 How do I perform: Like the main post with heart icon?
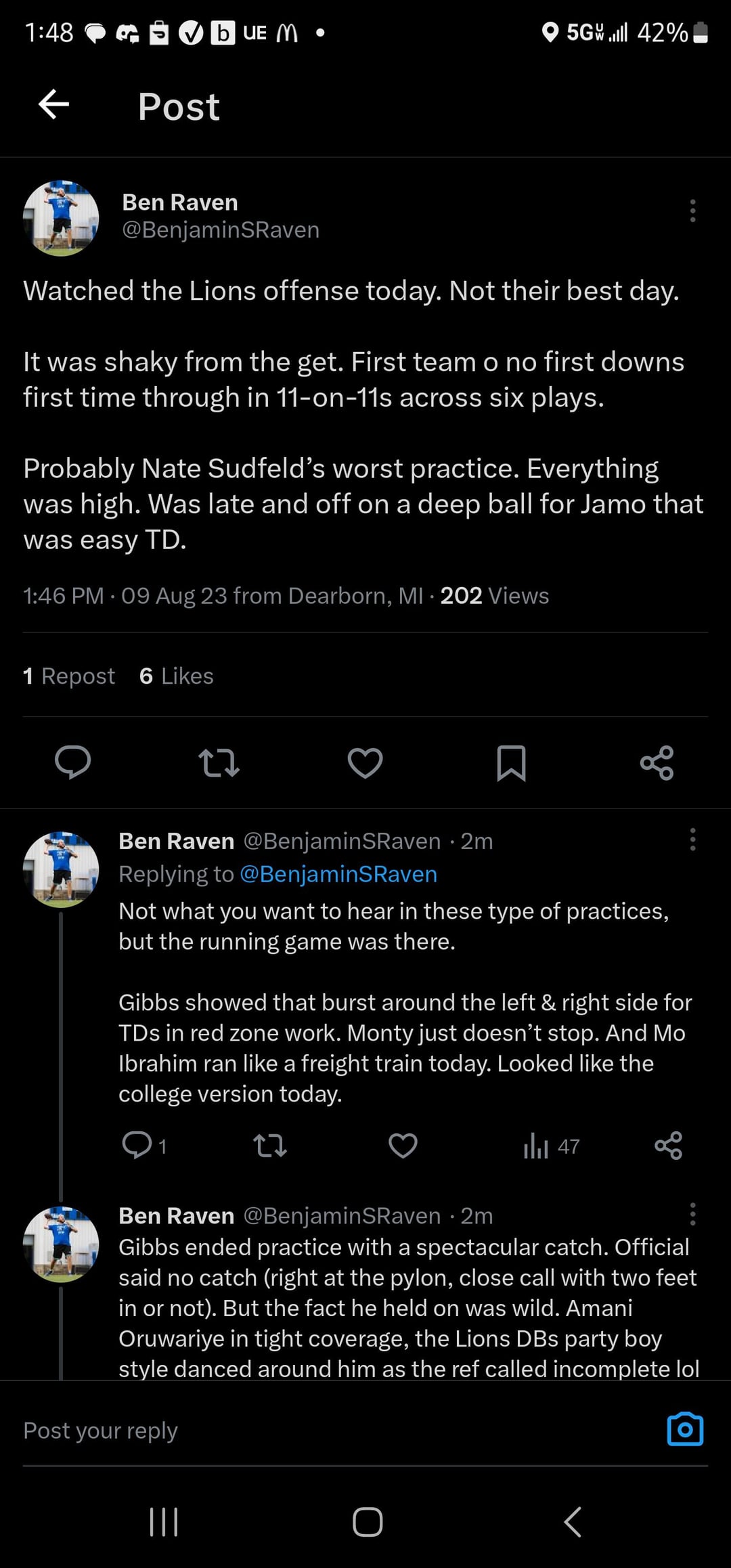[365, 763]
